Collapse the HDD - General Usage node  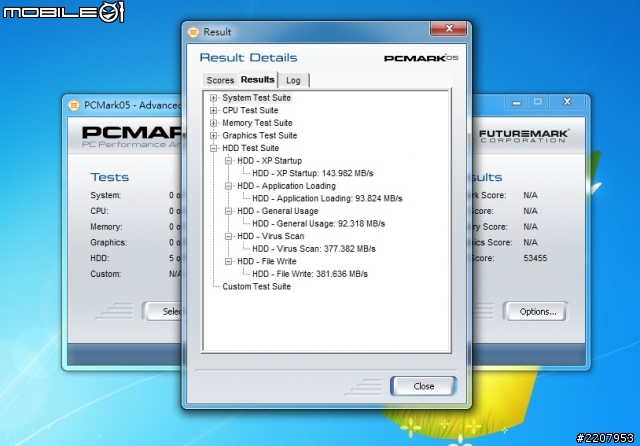229,211
